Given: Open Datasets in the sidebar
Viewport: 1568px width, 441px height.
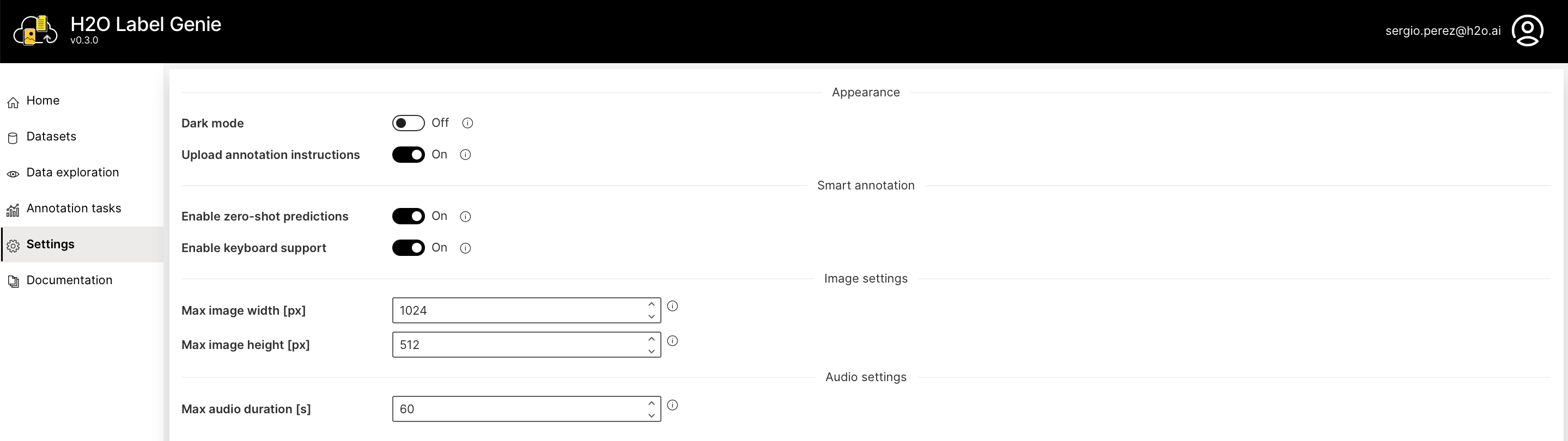Looking at the screenshot, I should tap(51, 136).
